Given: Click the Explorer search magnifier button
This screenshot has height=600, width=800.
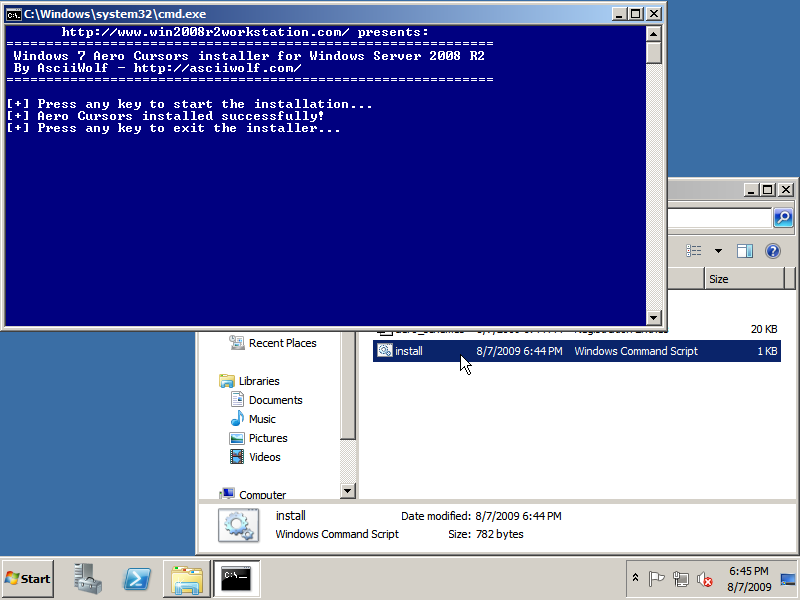Looking at the screenshot, I should coord(783,218).
